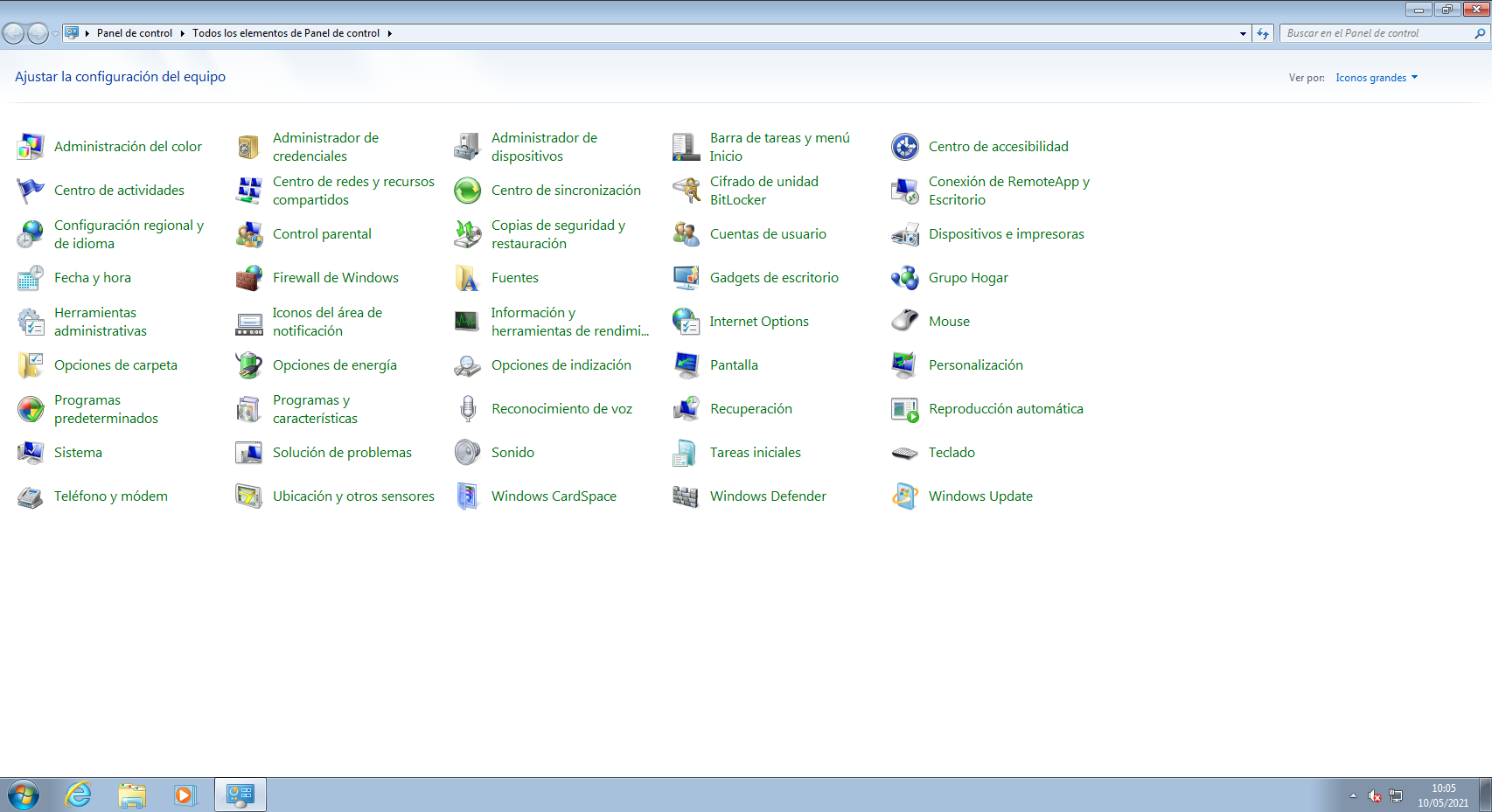The image size is (1492, 812).
Task: Open Windows Media Player from the taskbar
Action: click(185, 795)
